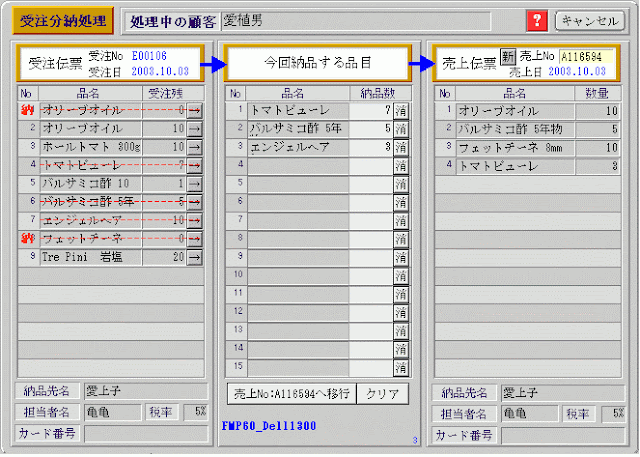This screenshot has height=457, width=640.
Task: Move ホールトマト 300g row with its arrow button
Action: pos(195,147)
